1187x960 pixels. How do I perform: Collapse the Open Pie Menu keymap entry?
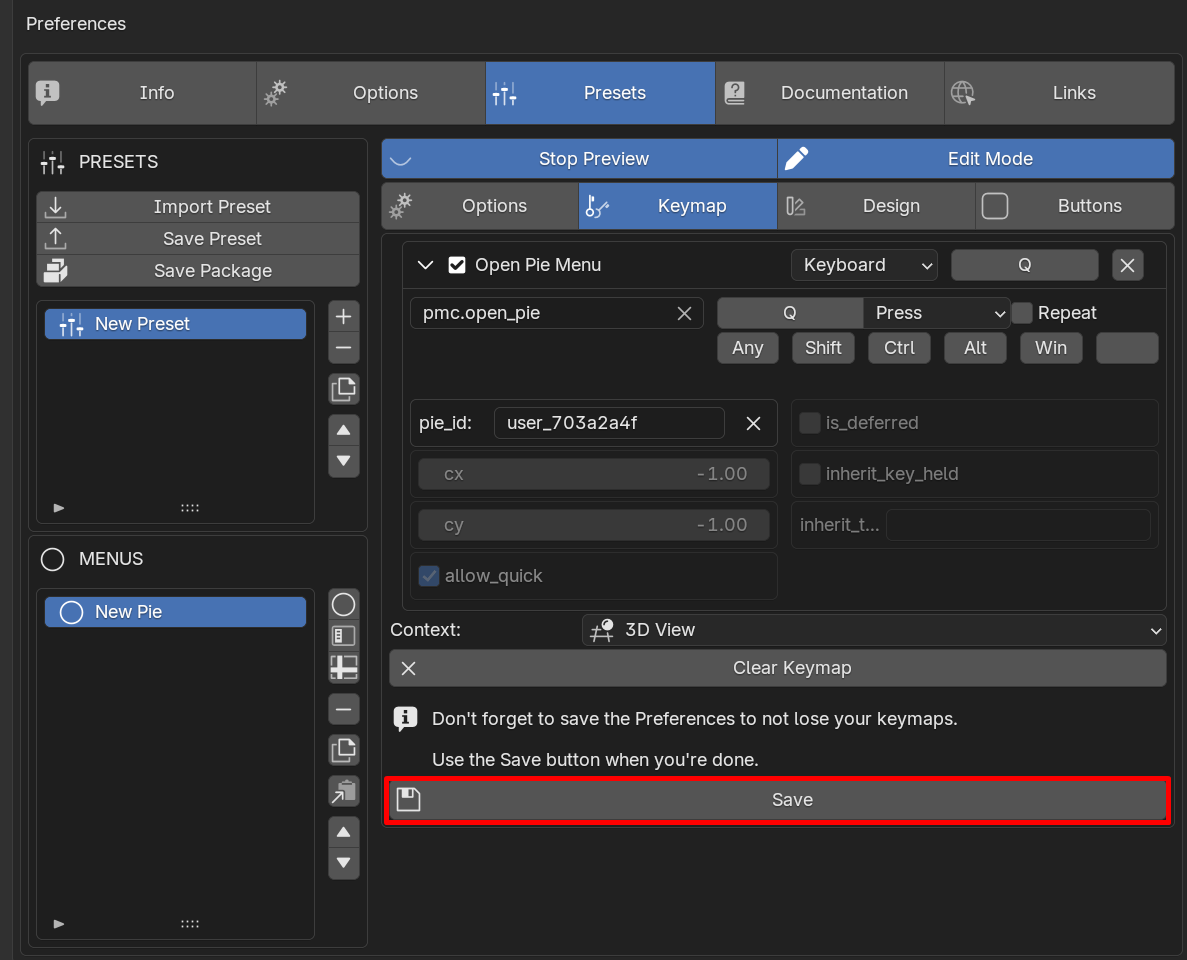(x=425, y=265)
